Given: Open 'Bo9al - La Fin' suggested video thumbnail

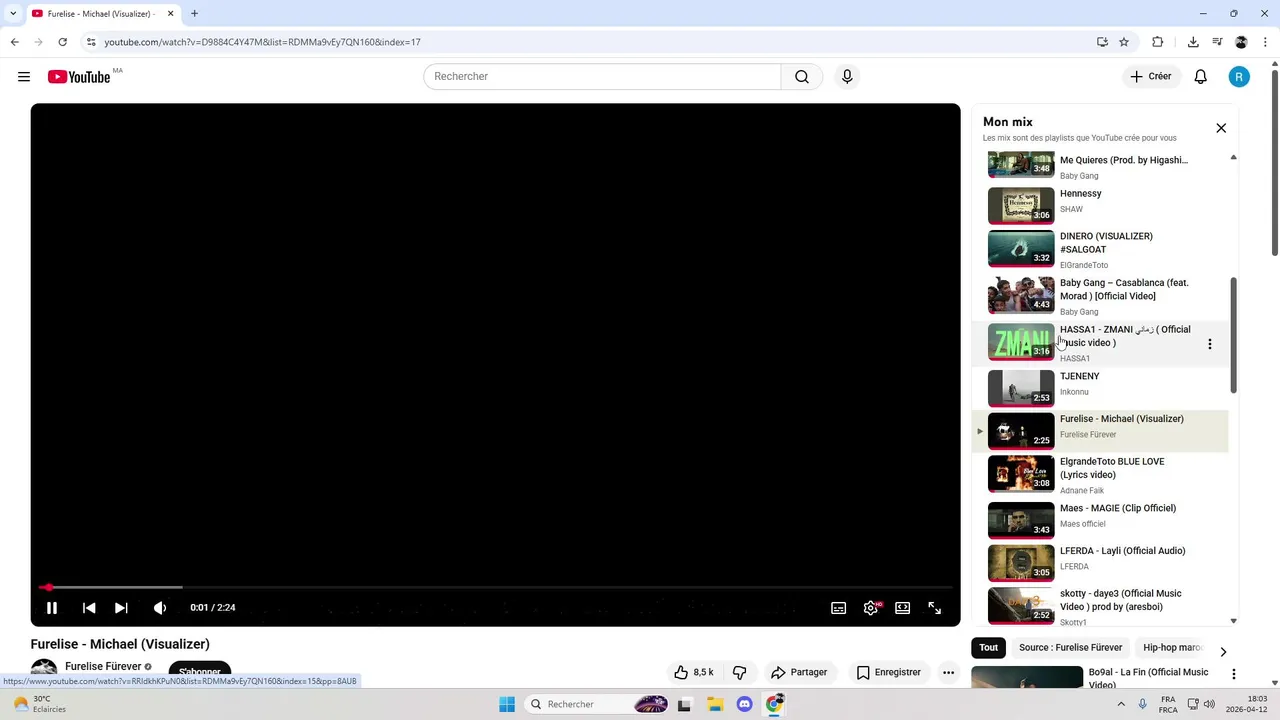Looking at the screenshot, I should (x=1027, y=677).
